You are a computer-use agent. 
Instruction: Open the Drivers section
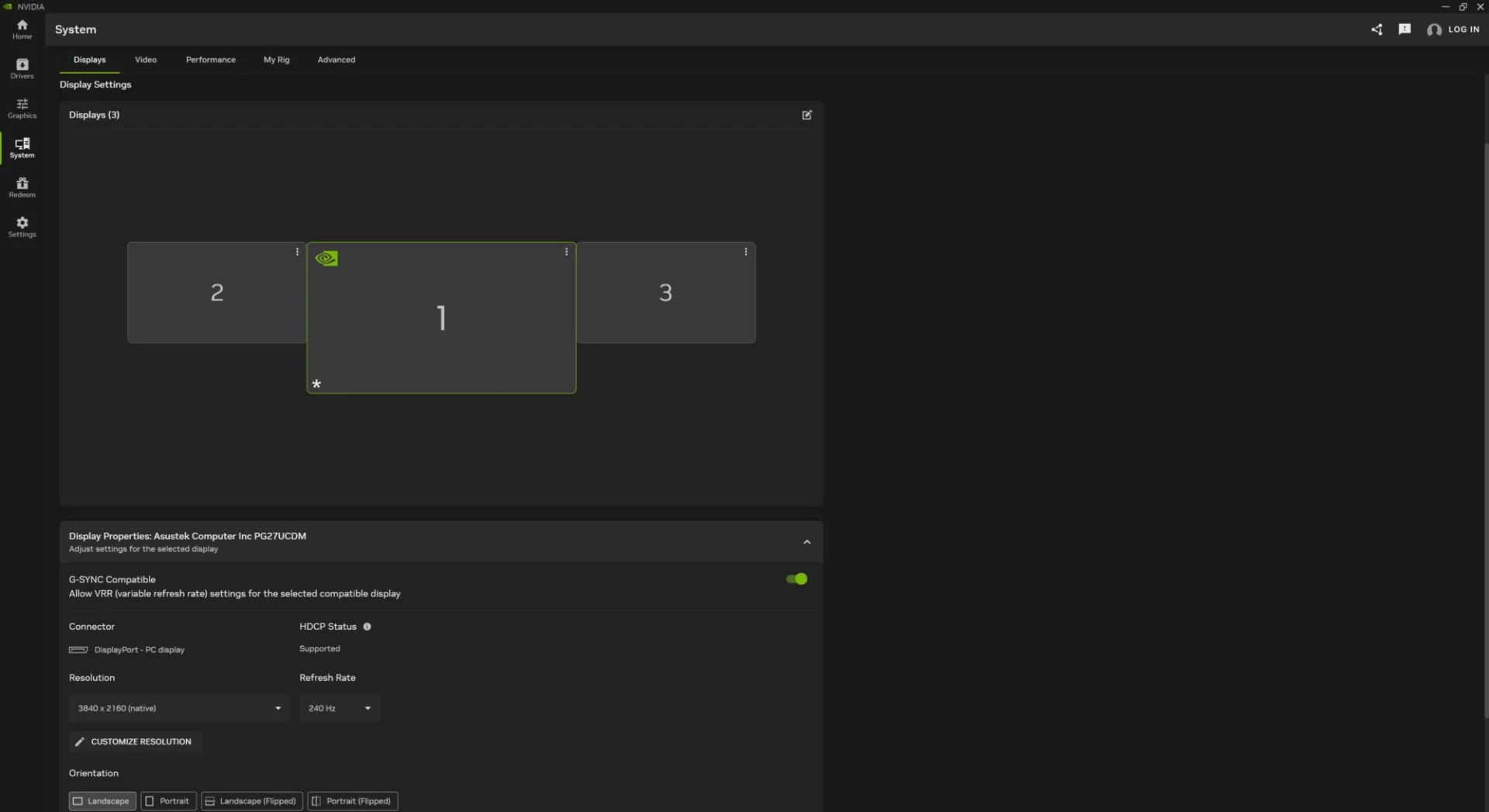(x=22, y=69)
